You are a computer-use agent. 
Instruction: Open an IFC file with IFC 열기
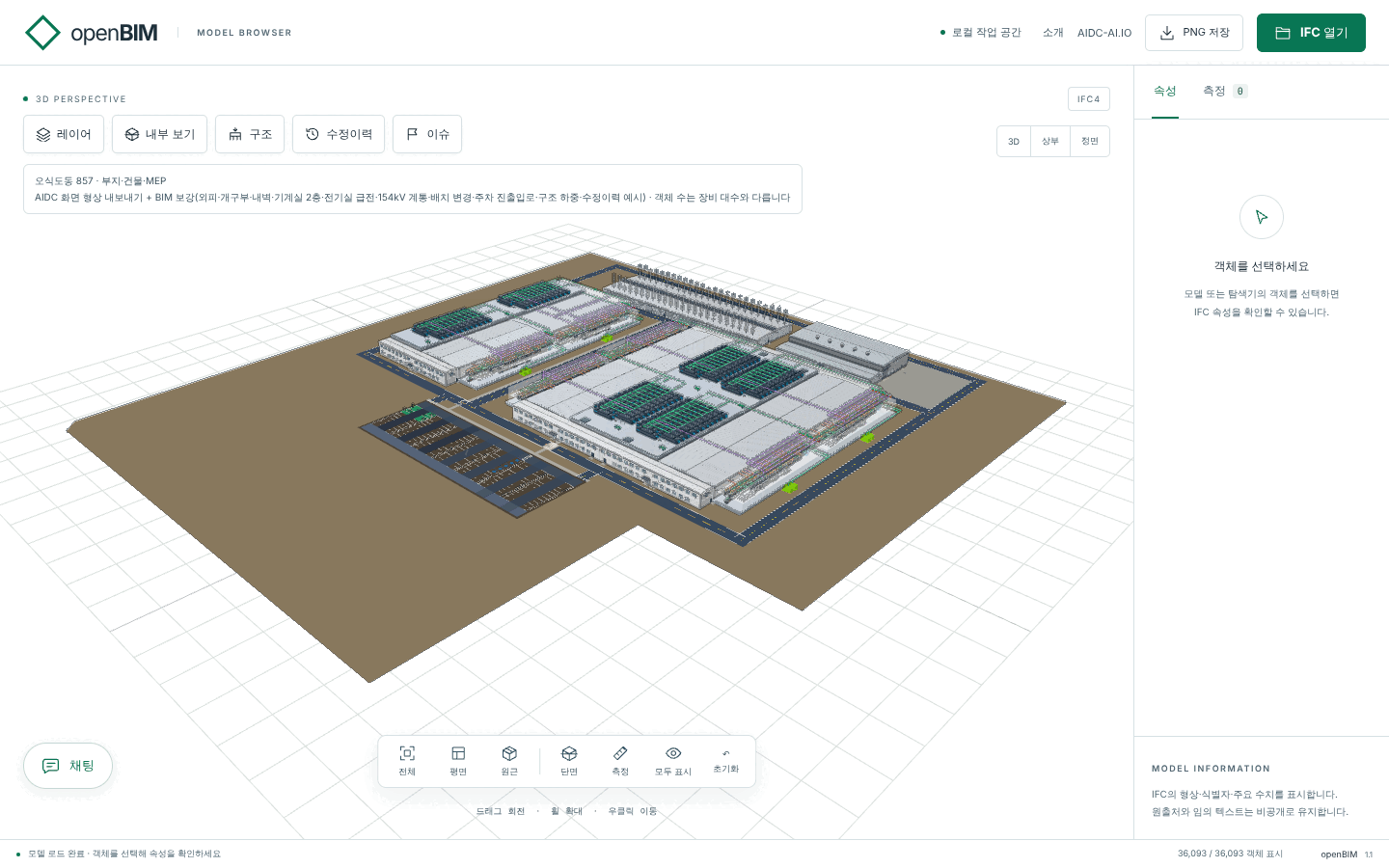tap(1311, 33)
